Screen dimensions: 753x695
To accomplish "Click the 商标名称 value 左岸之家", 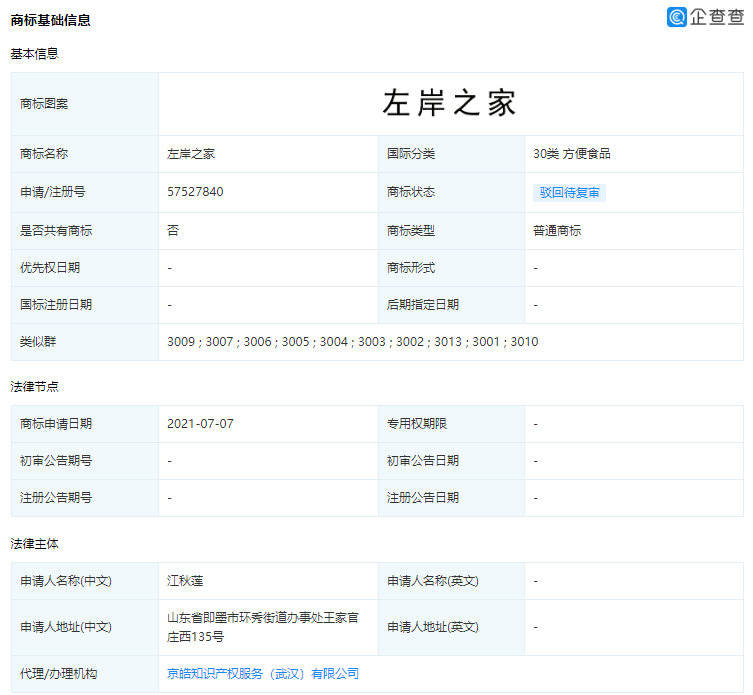I will [x=191, y=154].
